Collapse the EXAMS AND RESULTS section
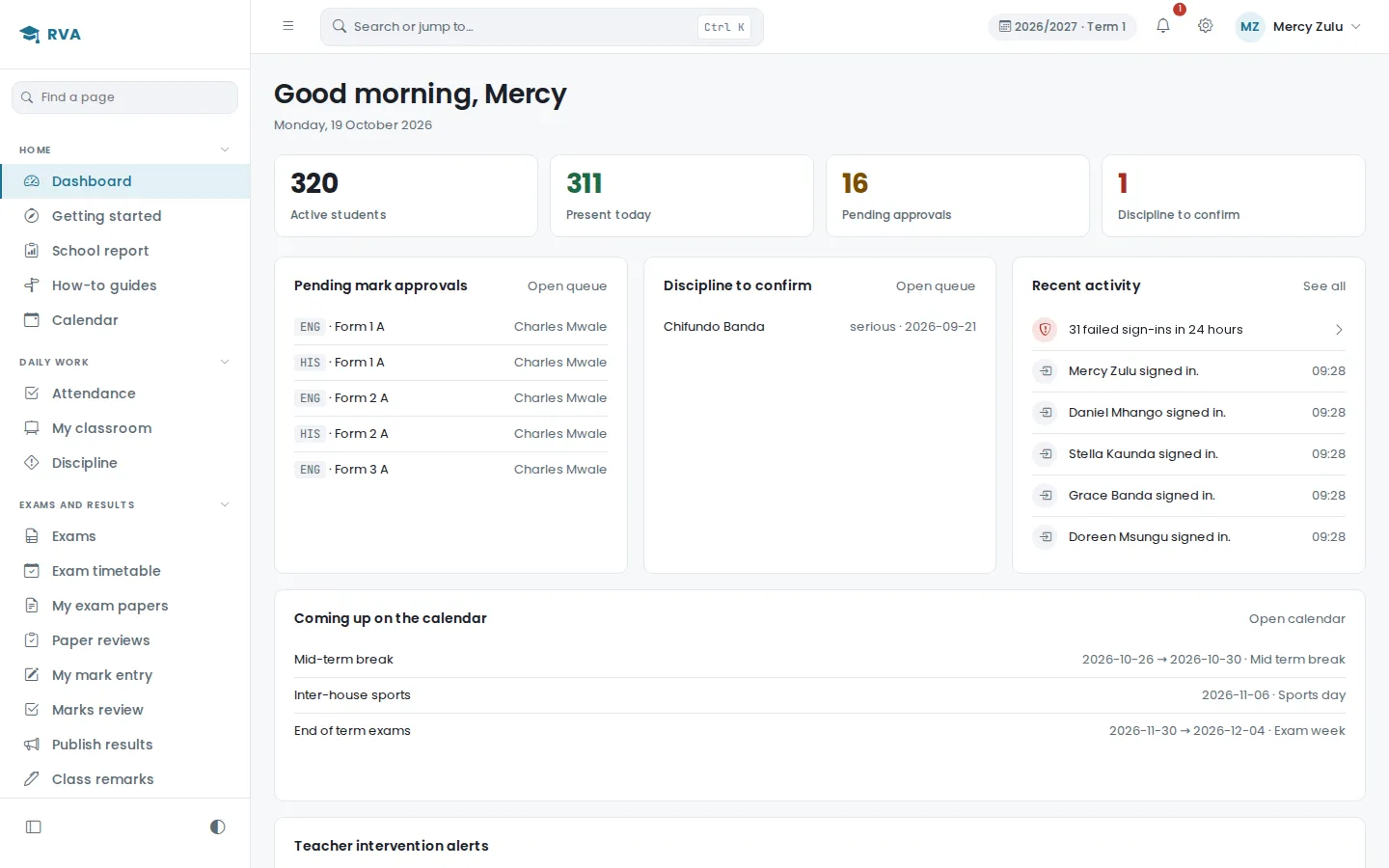 (225, 504)
